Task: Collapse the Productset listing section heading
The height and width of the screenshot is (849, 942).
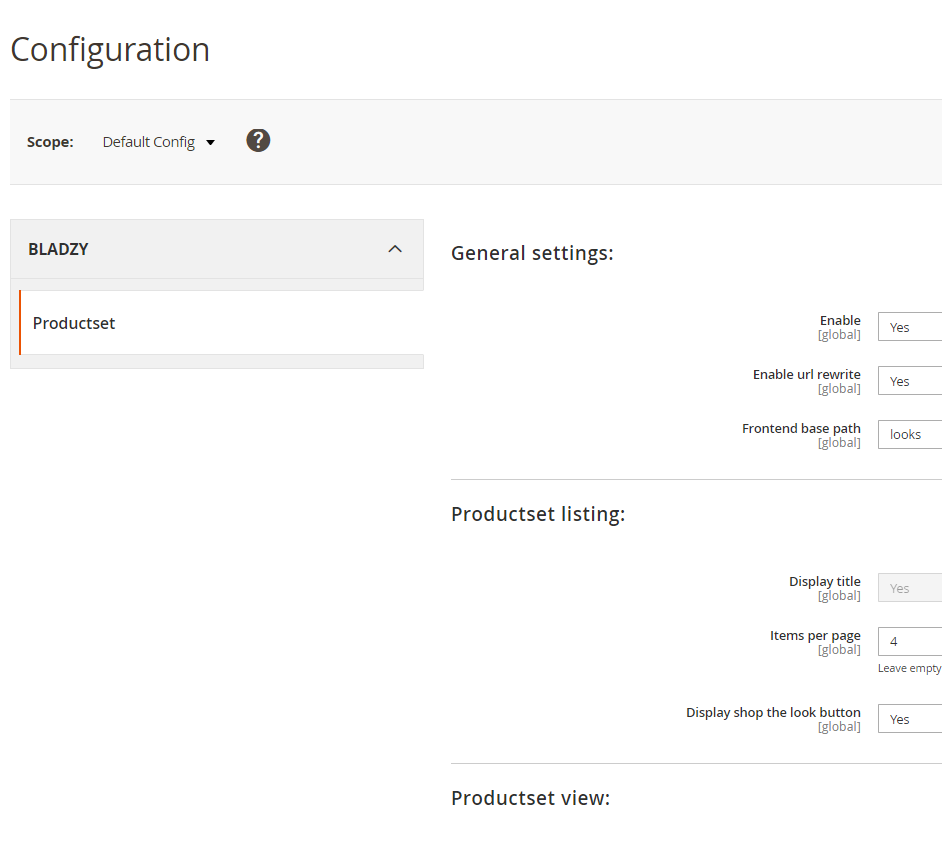Action: (538, 514)
